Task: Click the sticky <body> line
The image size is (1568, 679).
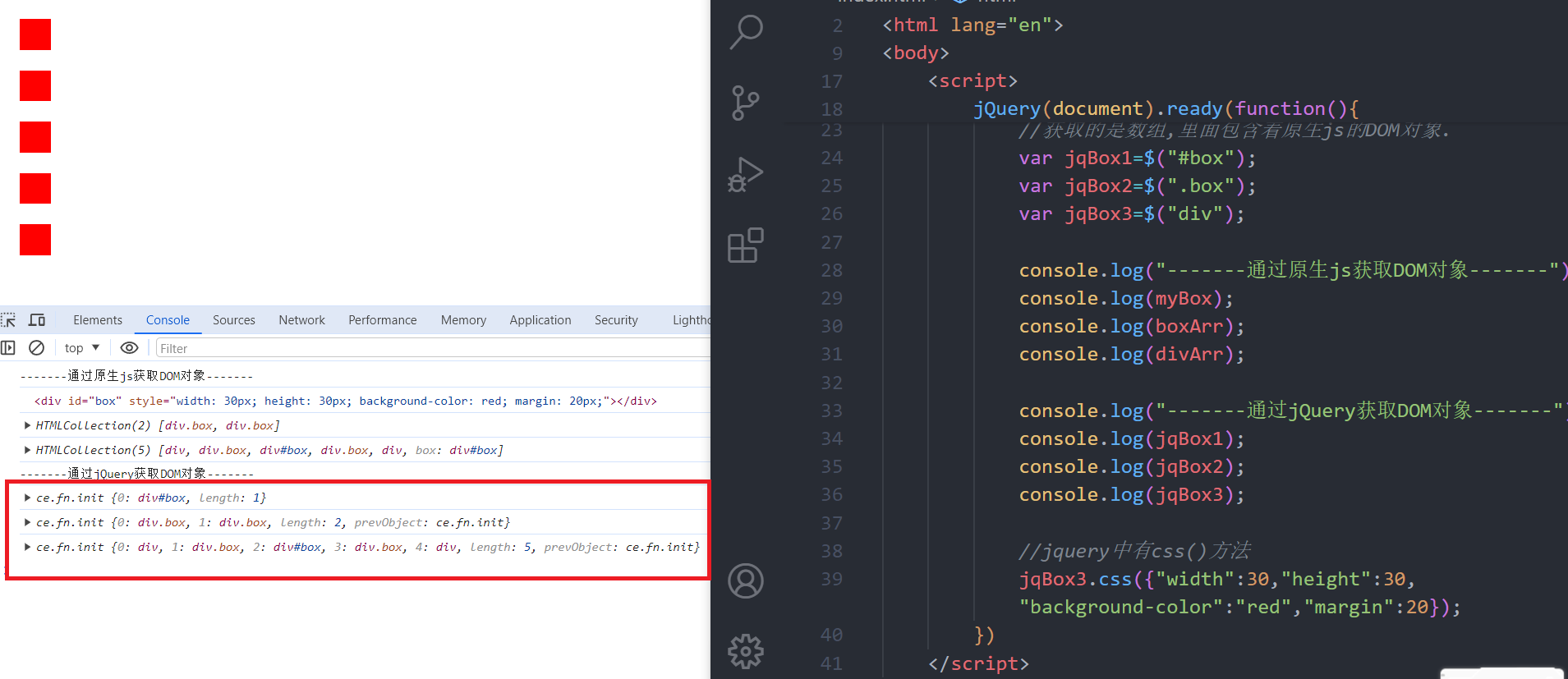Action: coord(916,53)
